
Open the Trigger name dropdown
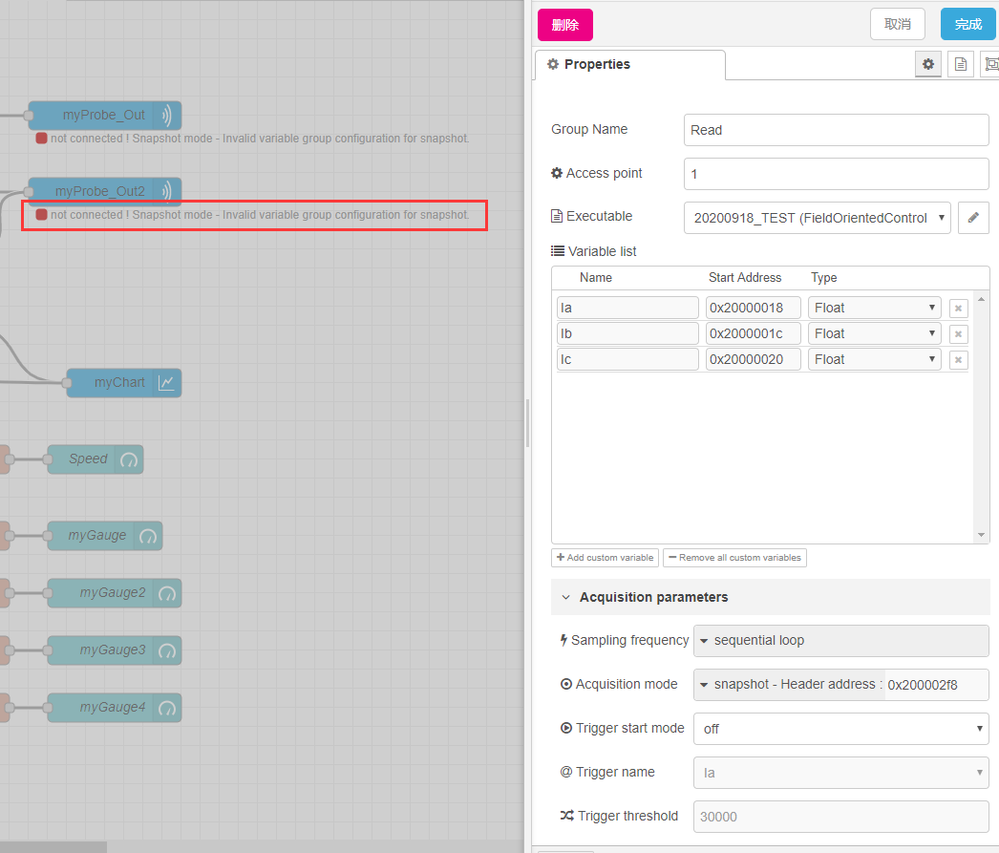(841, 773)
